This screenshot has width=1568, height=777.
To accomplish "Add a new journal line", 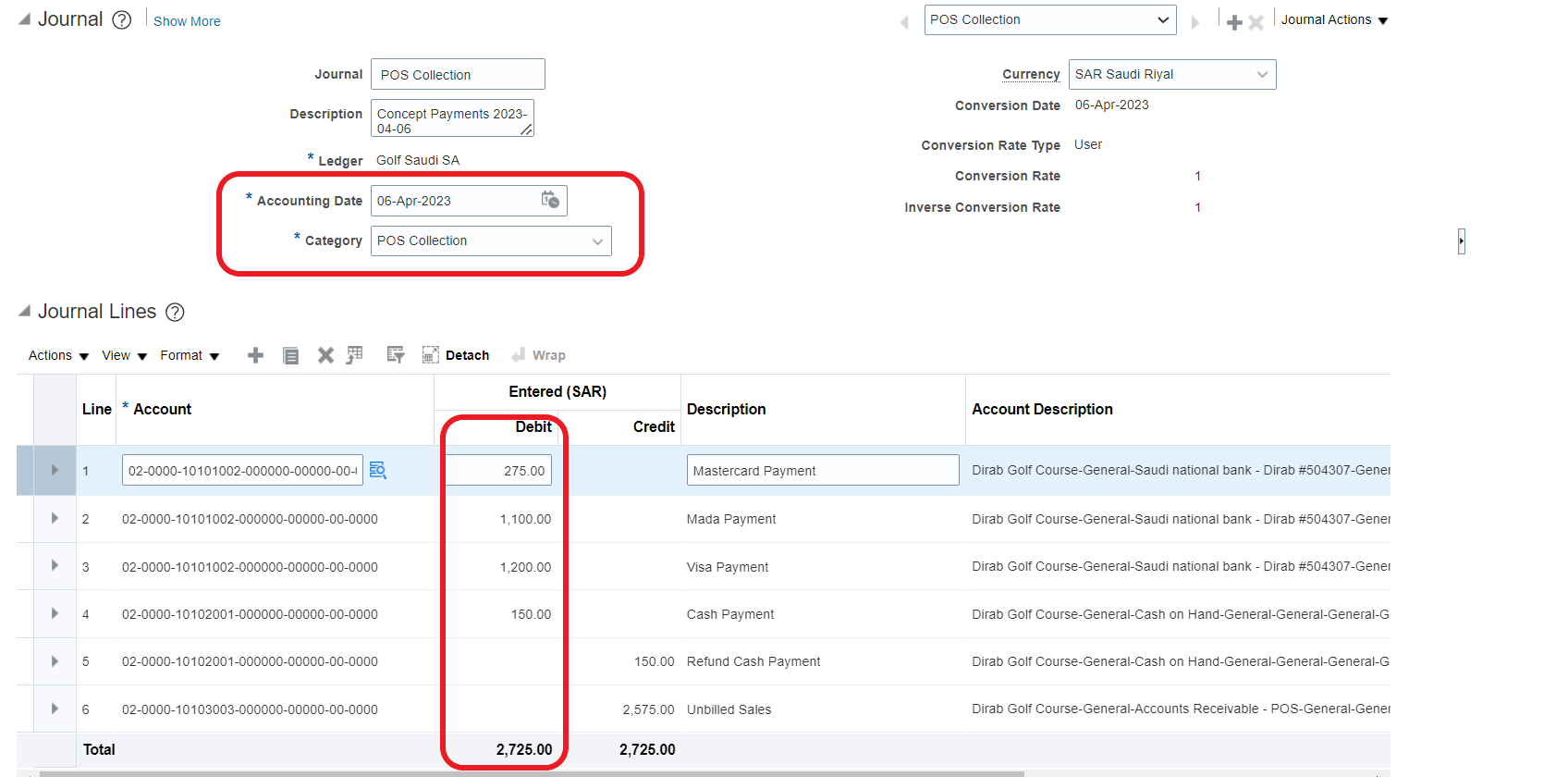I will click(x=256, y=355).
